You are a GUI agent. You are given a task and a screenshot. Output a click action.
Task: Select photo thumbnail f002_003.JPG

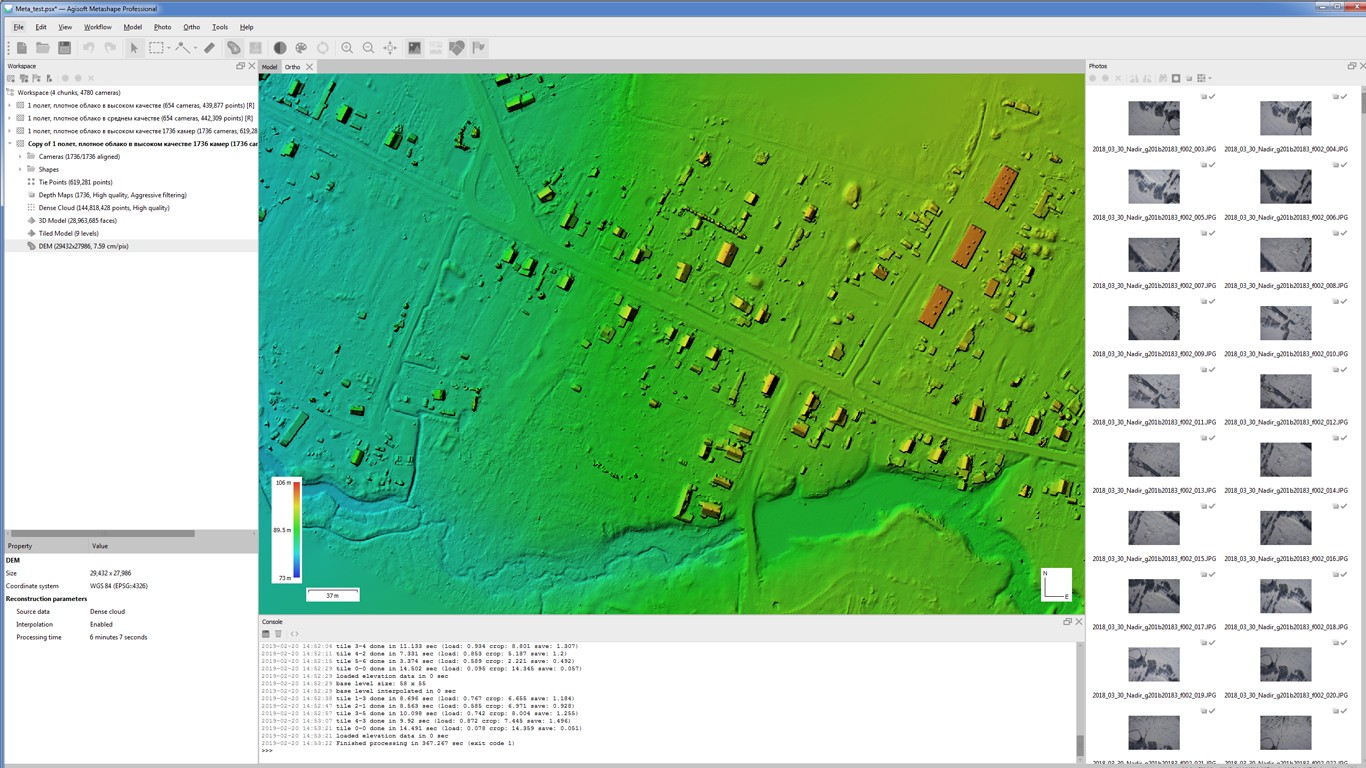(1153, 119)
